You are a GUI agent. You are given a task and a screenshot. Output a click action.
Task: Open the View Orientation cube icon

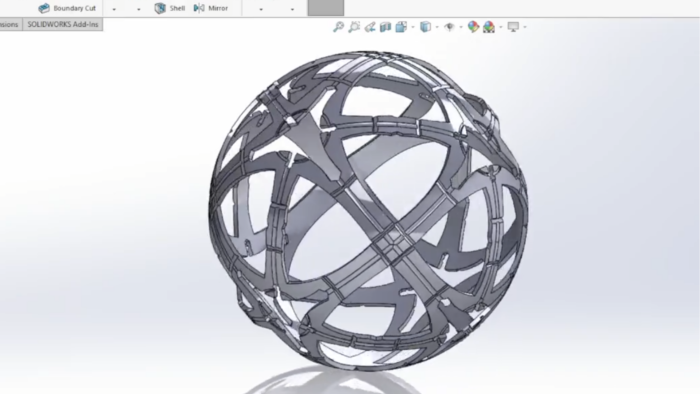[x=401, y=27]
